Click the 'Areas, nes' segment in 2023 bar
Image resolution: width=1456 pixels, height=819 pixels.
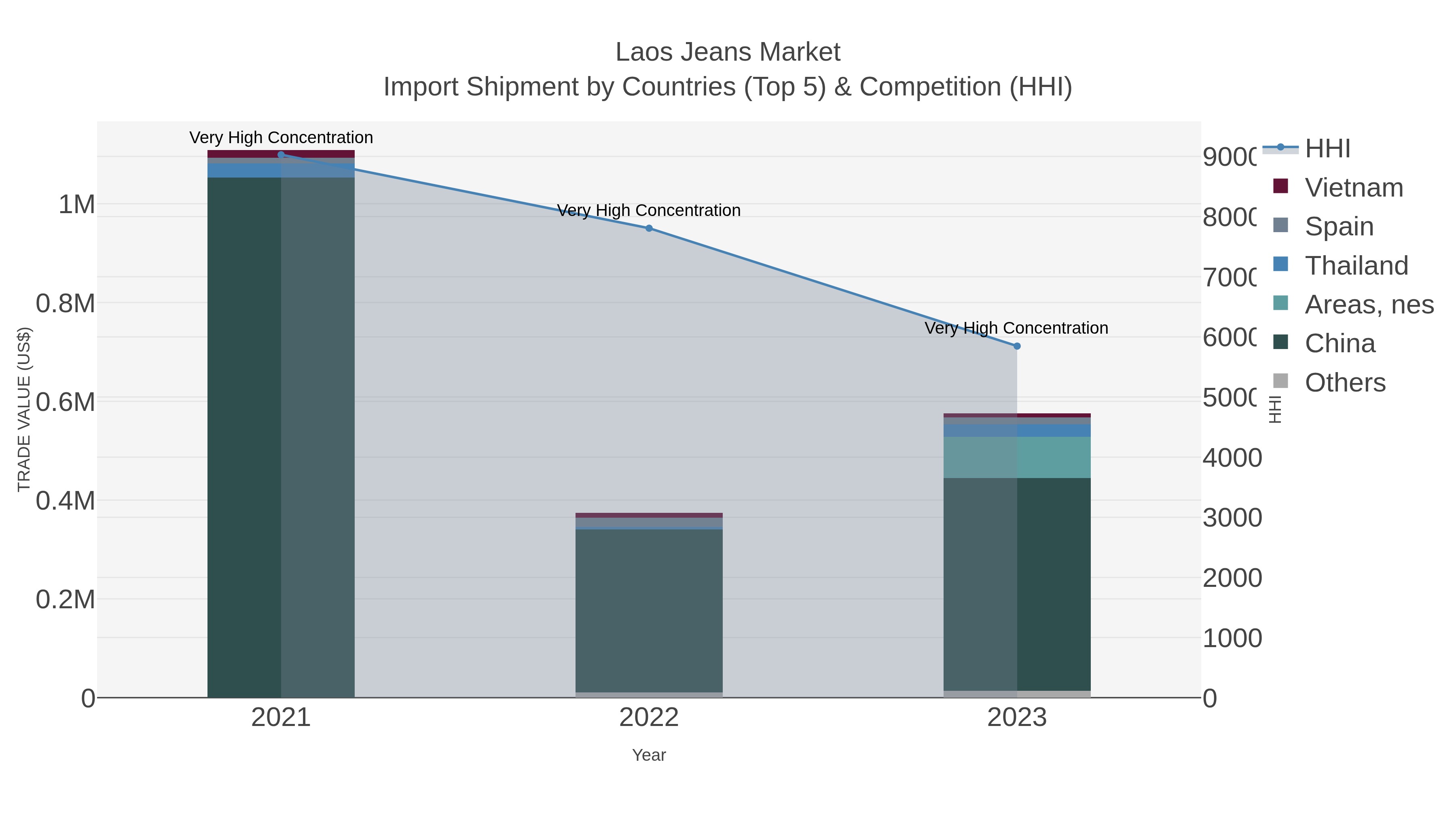click(1017, 457)
